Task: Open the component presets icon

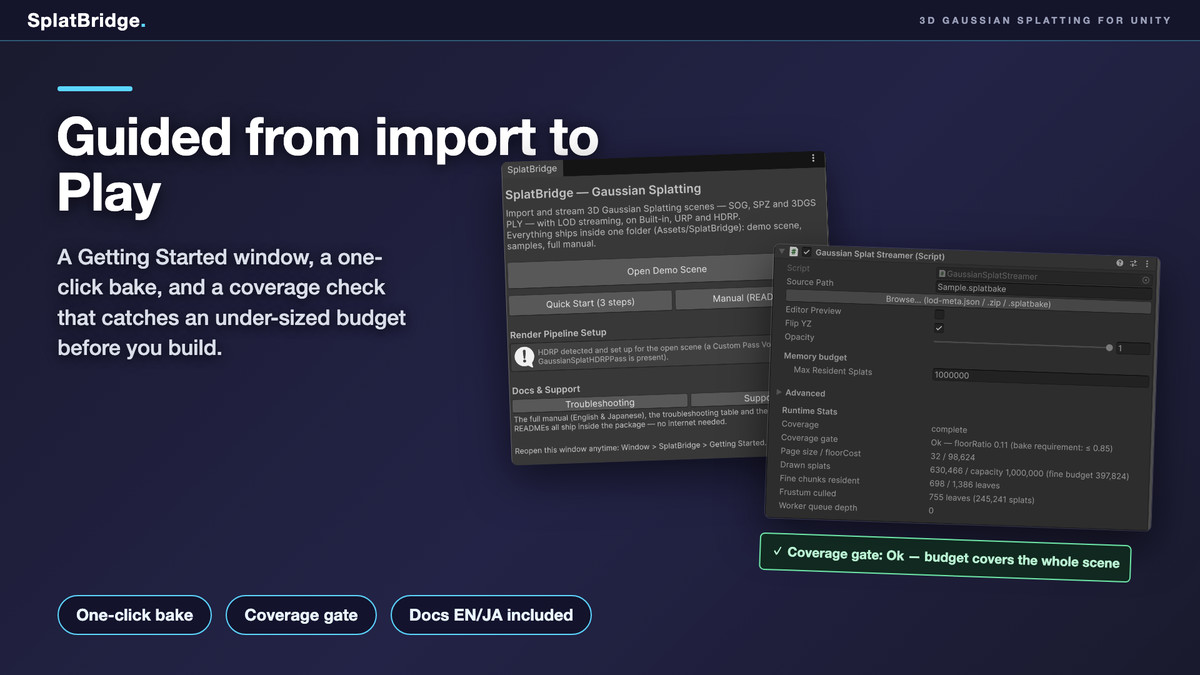Action: [1133, 263]
